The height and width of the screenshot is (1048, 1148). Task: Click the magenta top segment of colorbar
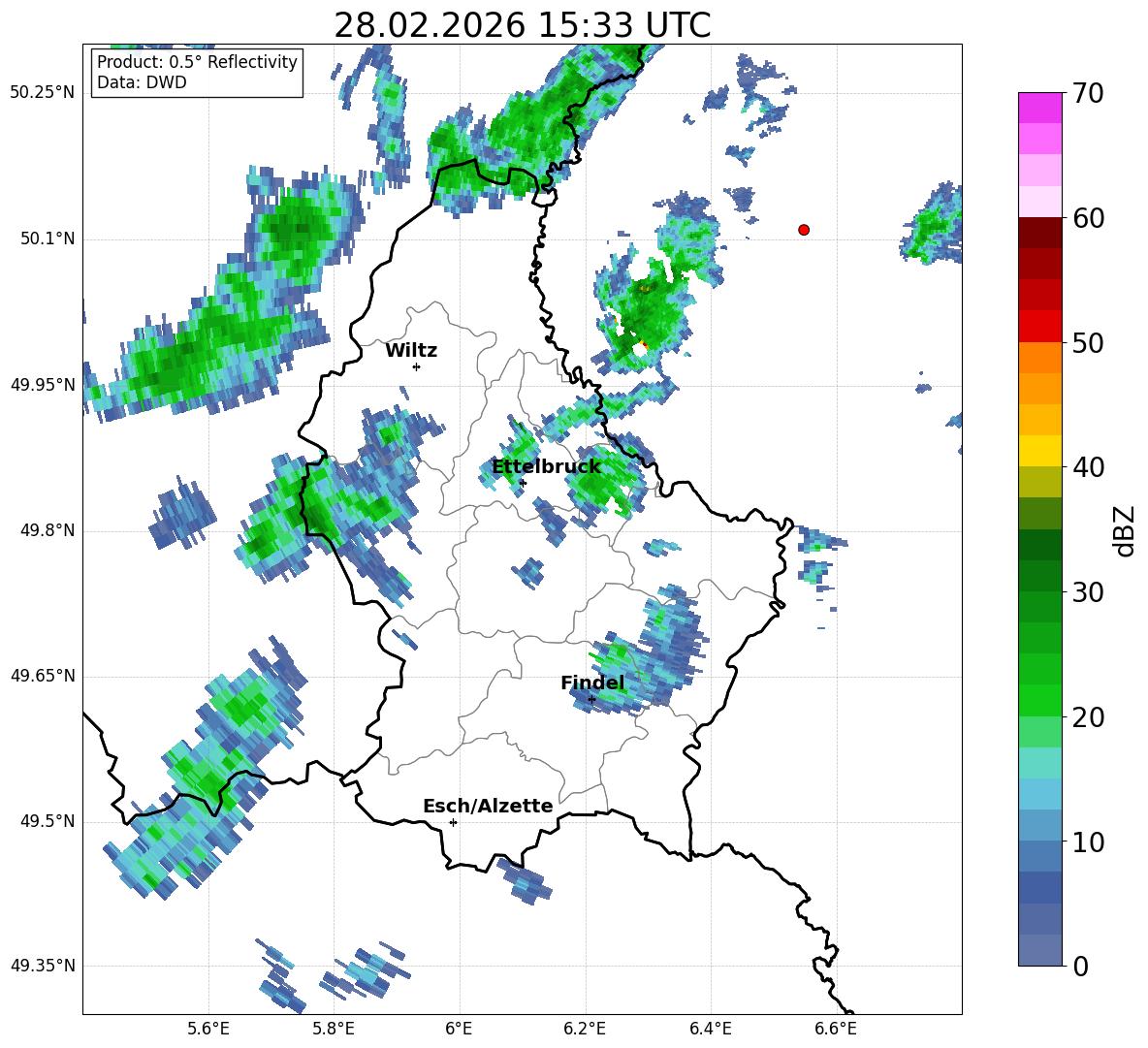coord(1039,109)
